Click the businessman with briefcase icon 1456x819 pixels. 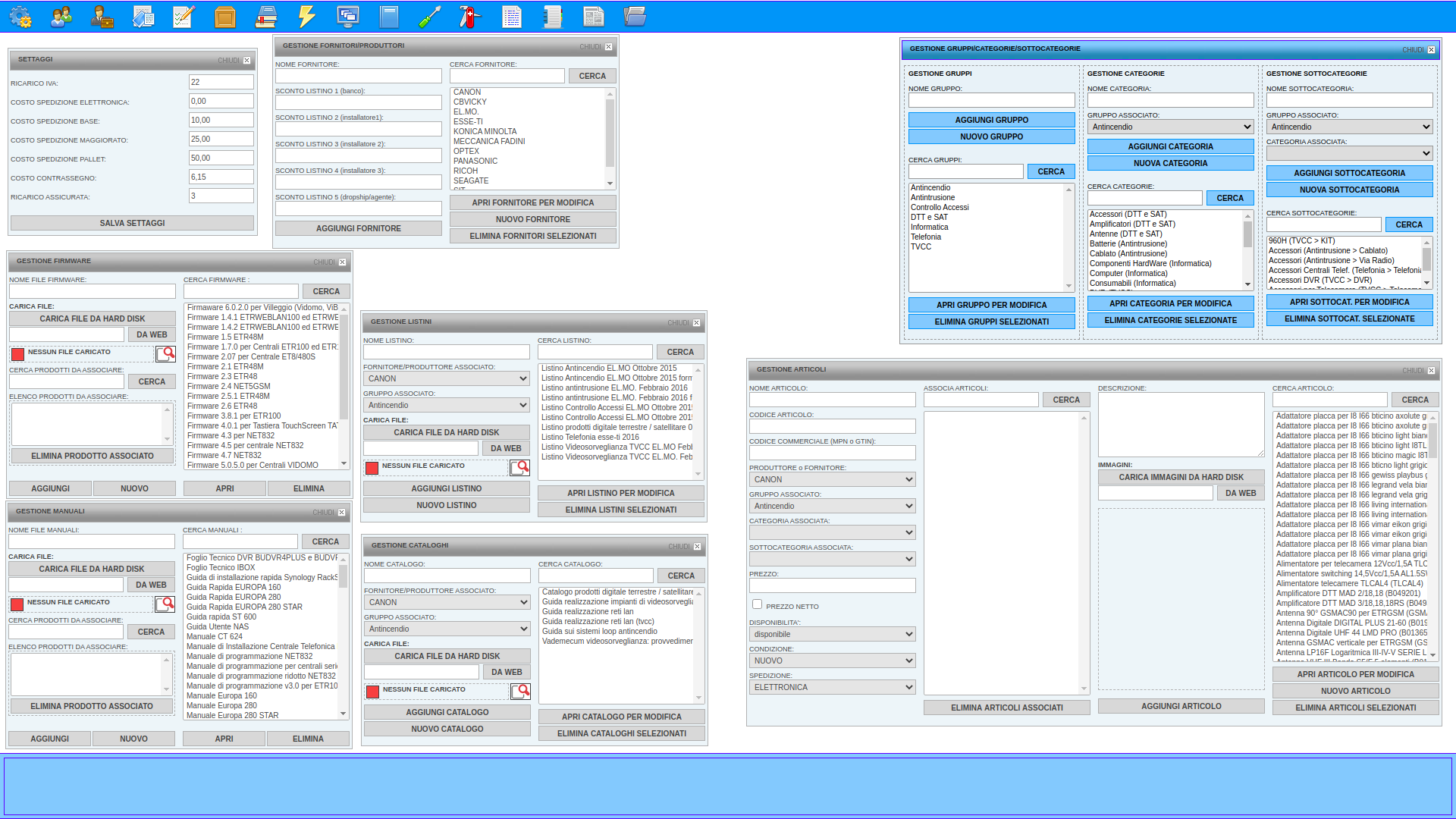click(x=102, y=17)
